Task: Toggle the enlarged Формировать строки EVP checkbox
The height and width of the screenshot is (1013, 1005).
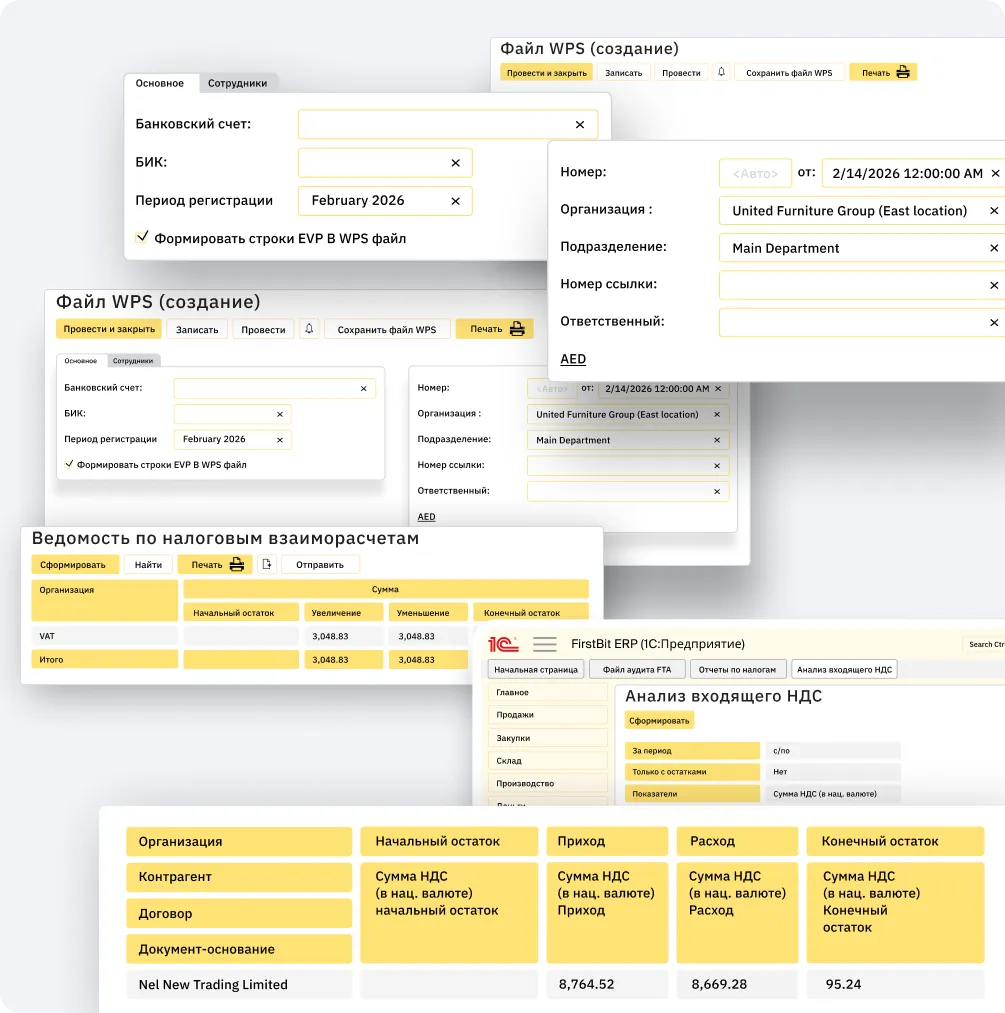Action: 142,238
